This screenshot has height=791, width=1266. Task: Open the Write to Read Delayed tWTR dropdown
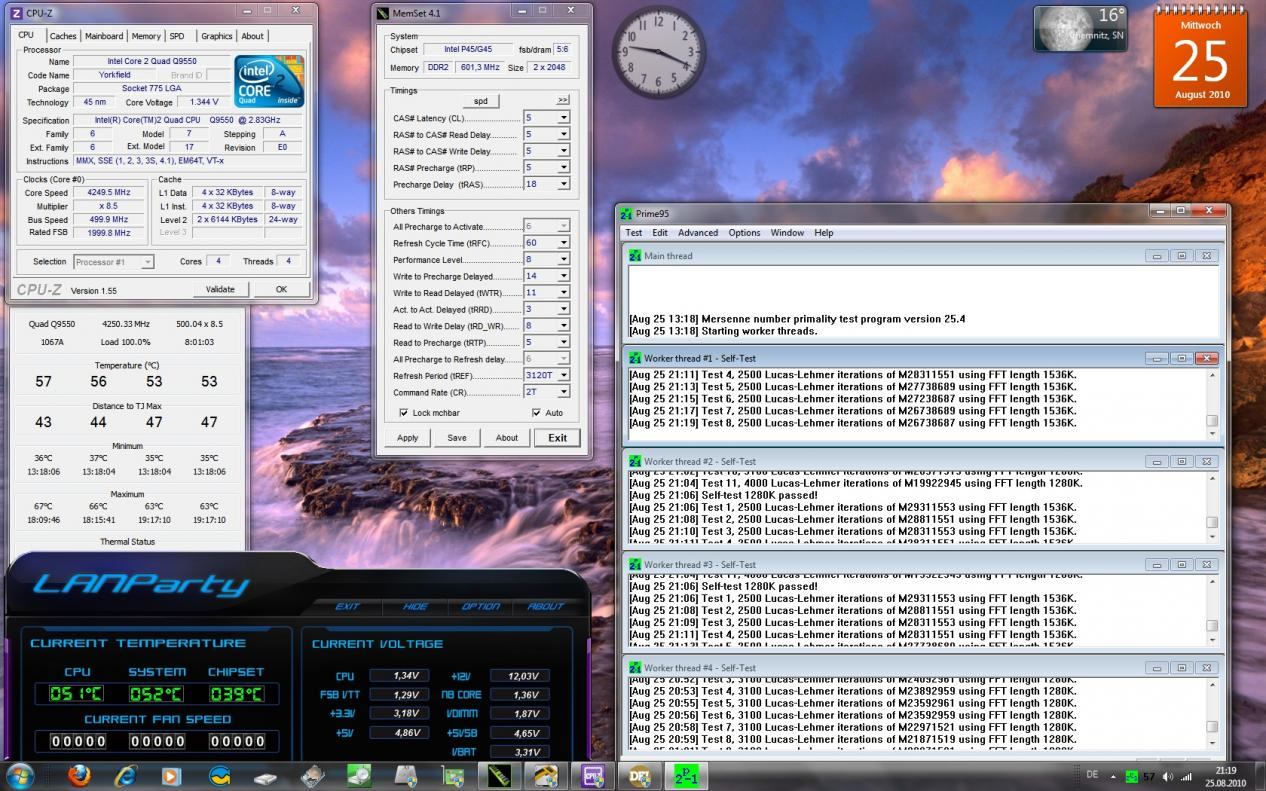click(563, 293)
